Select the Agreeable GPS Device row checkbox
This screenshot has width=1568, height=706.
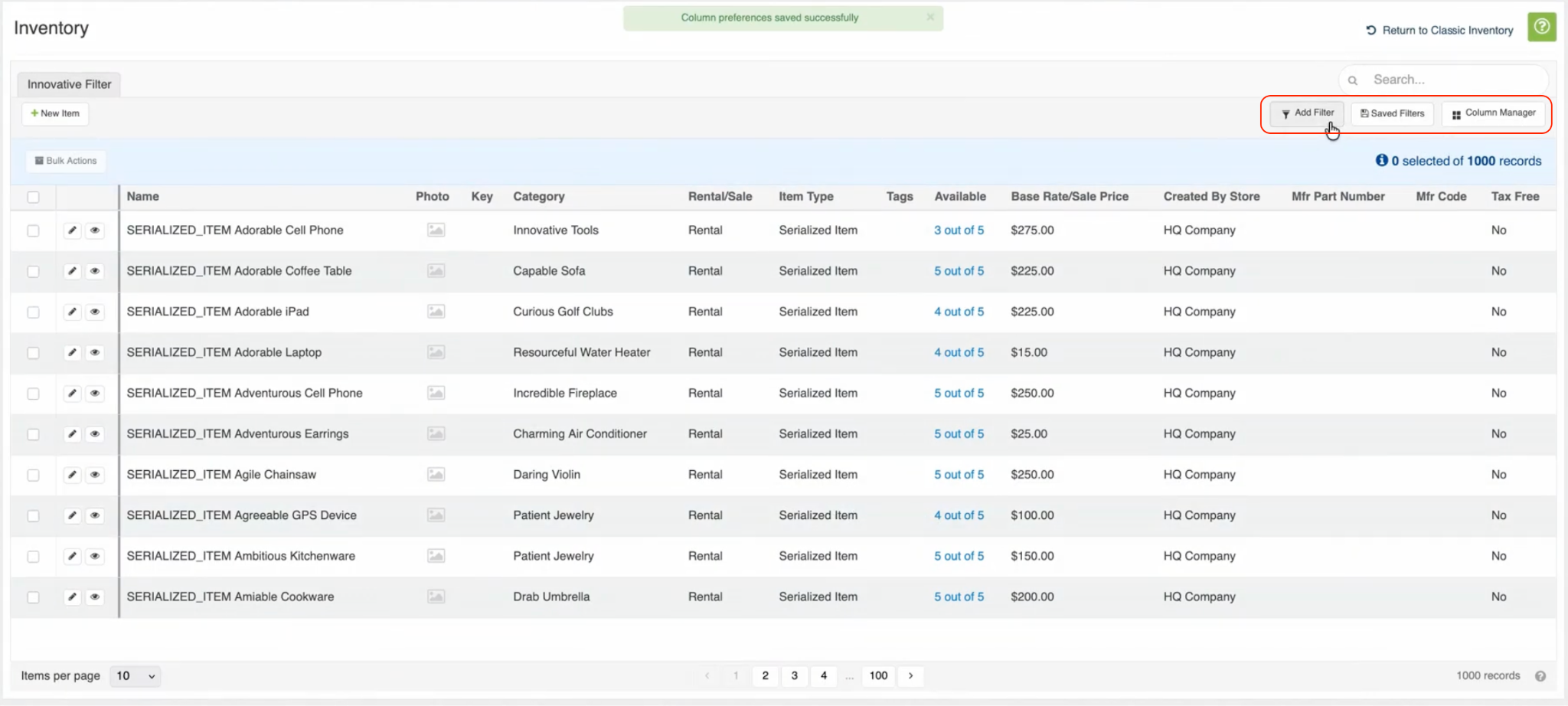coord(33,516)
